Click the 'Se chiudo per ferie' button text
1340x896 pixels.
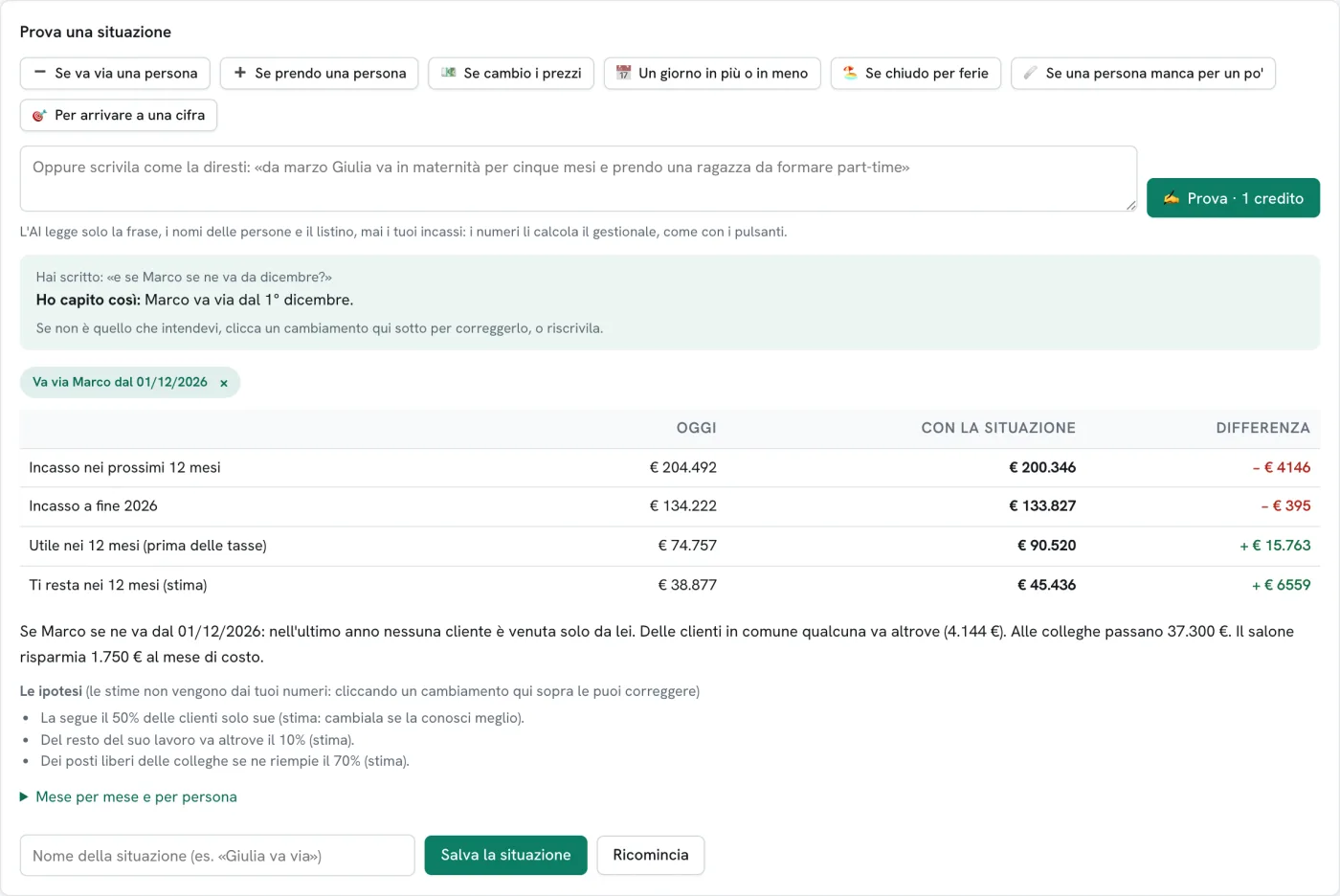pyautogui.click(x=927, y=73)
